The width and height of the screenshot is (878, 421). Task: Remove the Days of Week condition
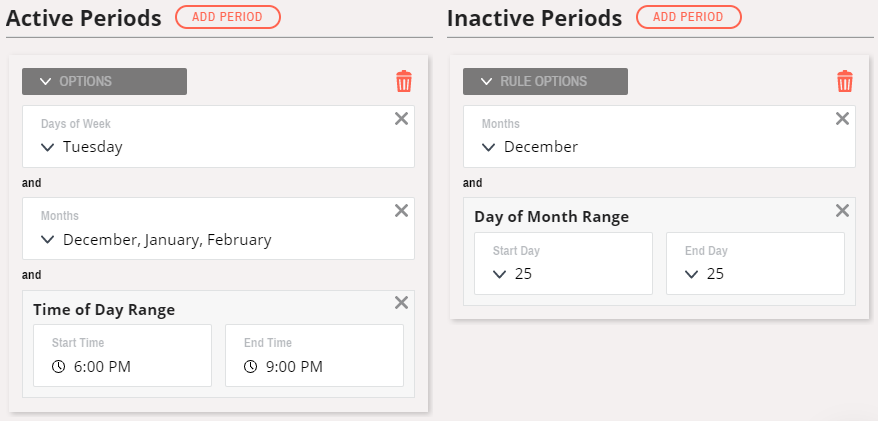point(401,119)
